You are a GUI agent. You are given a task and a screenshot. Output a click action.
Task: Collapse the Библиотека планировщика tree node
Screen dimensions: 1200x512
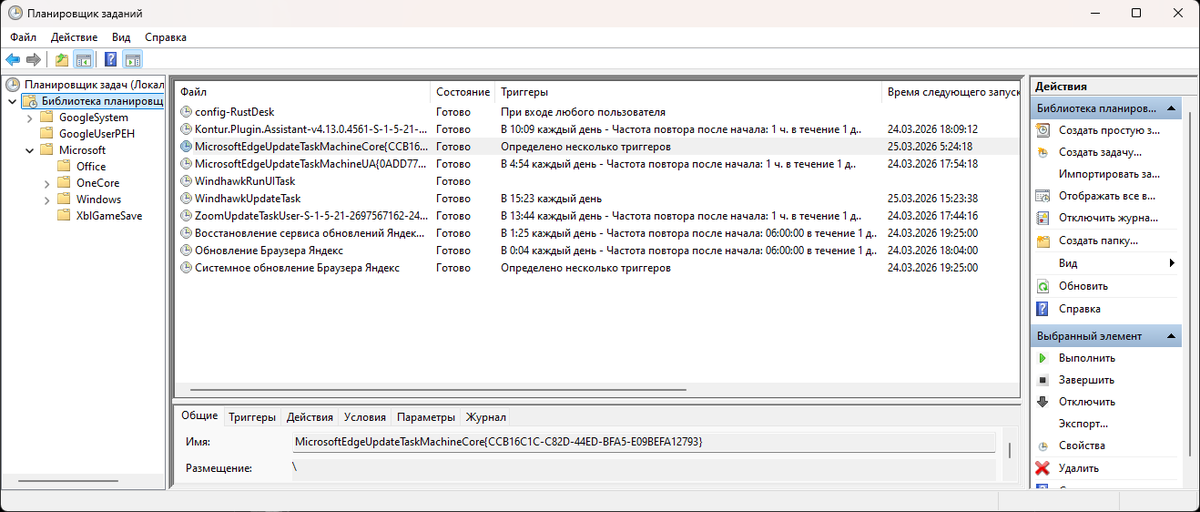[11, 101]
